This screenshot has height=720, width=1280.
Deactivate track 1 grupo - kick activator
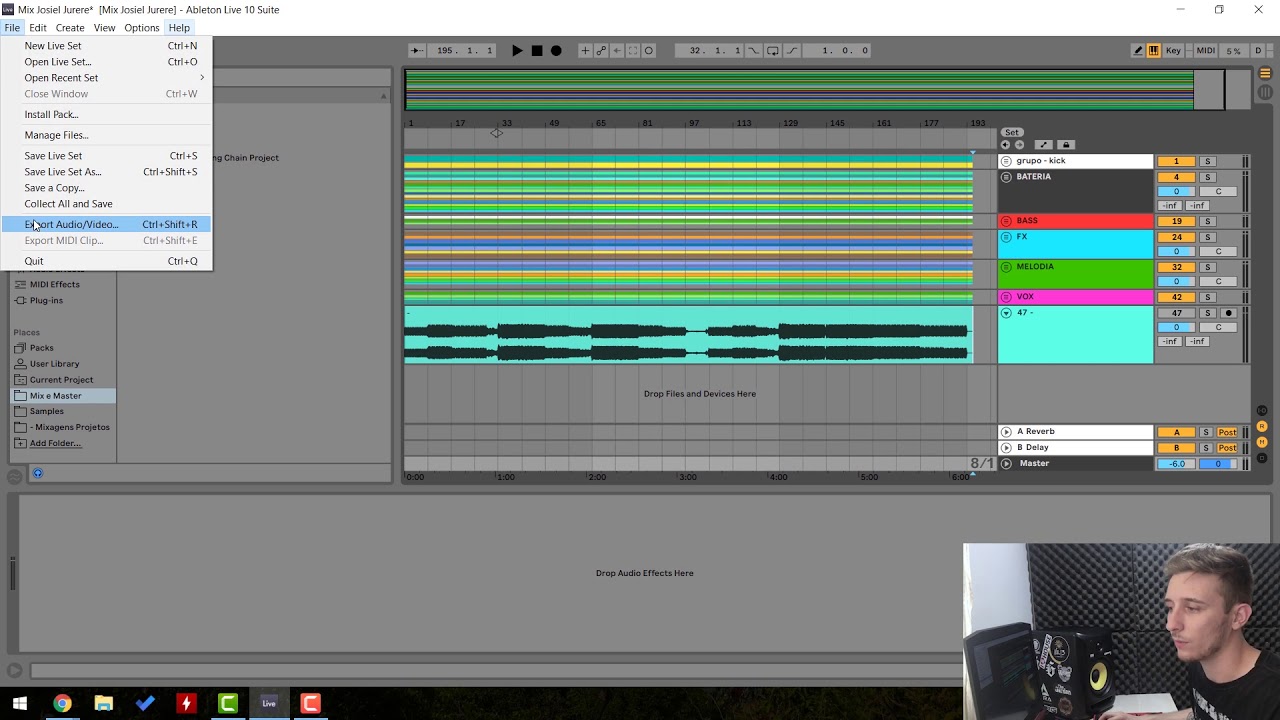click(1176, 162)
